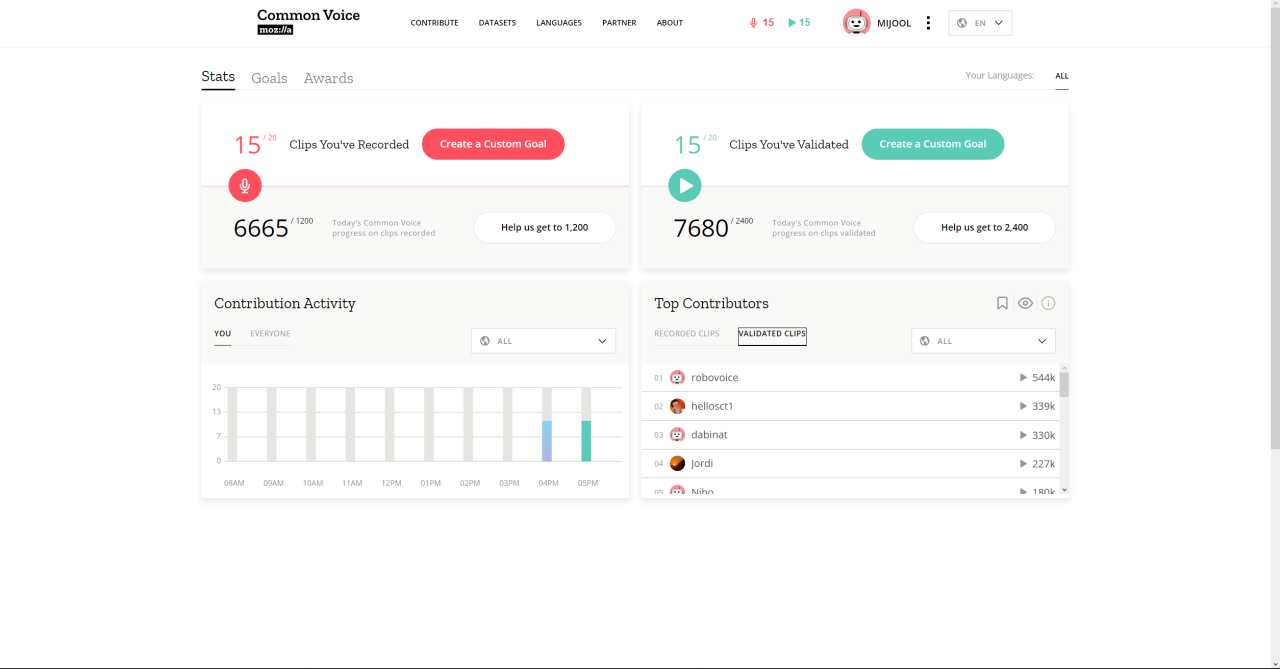The image size is (1280, 669).
Task: Click hellosct1's avatar photo
Action: (x=677, y=406)
